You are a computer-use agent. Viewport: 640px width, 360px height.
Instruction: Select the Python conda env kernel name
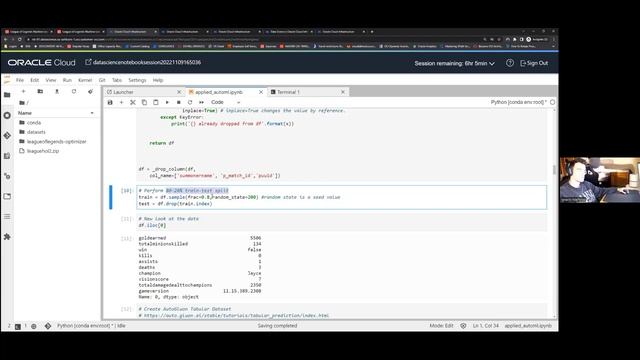[518, 102]
